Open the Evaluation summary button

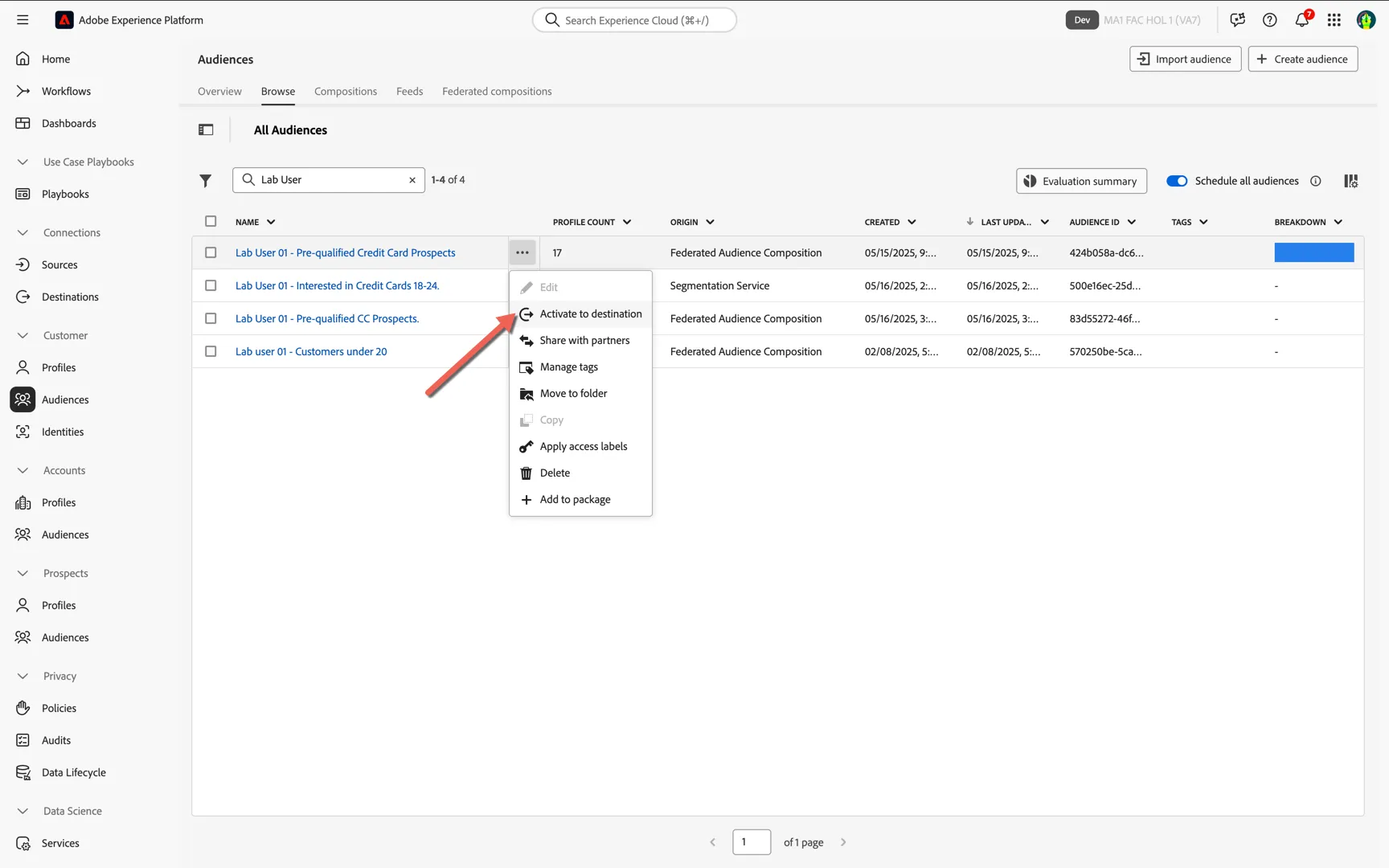[x=1081, y=181]
